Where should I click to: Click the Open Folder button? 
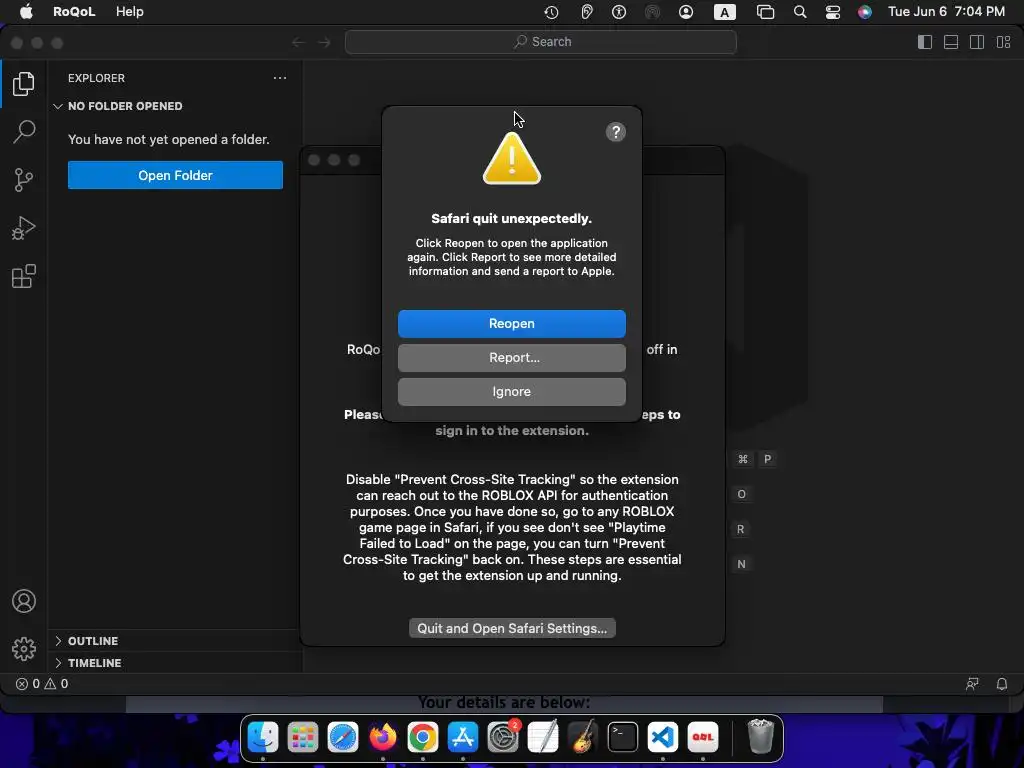coord(175,175)
